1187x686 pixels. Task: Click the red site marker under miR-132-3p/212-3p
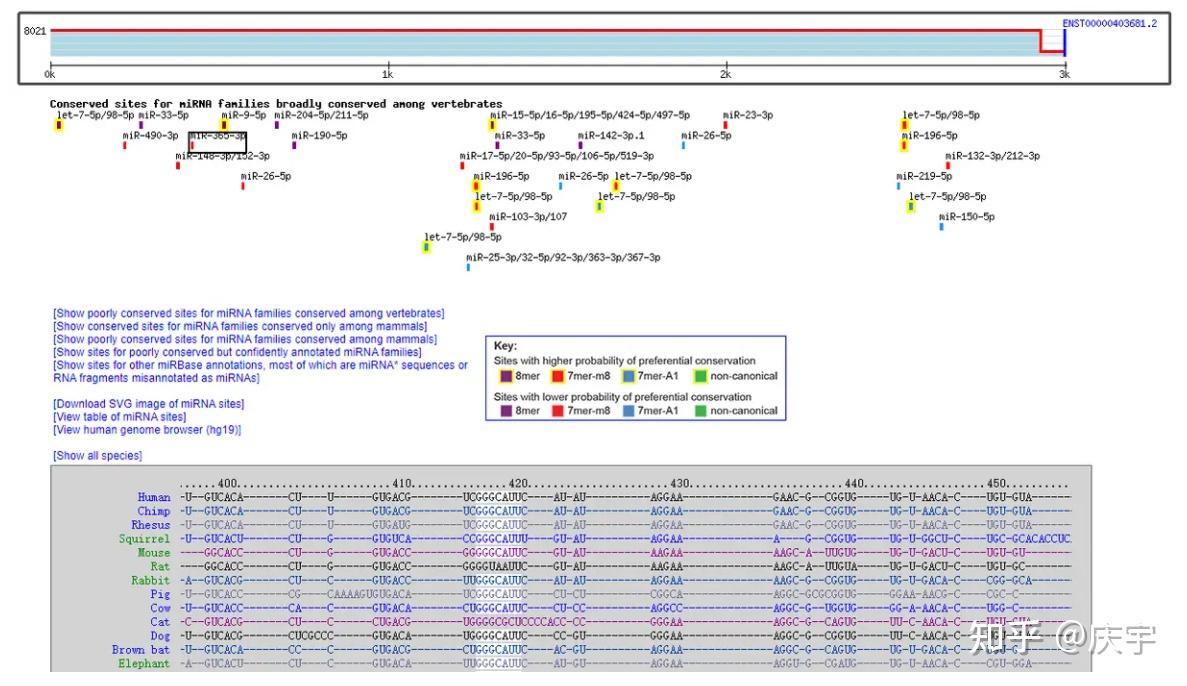tap(948, 165)
